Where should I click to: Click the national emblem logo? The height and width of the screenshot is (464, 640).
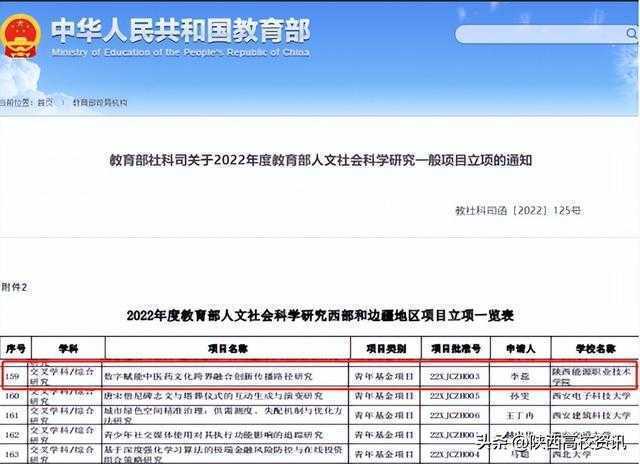[20, 37]
